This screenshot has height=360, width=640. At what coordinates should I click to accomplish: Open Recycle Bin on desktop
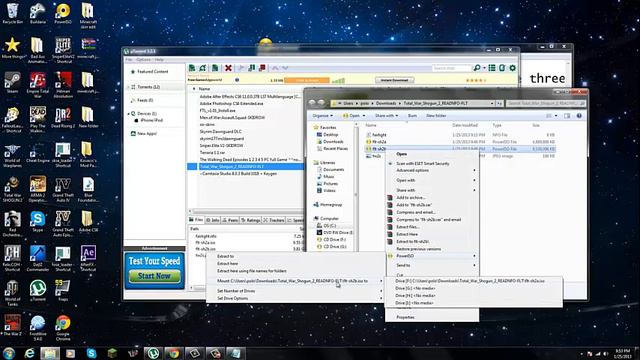(x=12, y=13)
